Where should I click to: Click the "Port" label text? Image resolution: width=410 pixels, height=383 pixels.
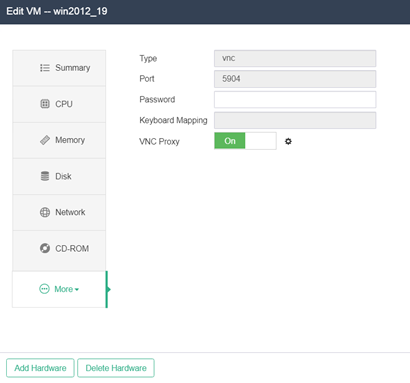147,79
